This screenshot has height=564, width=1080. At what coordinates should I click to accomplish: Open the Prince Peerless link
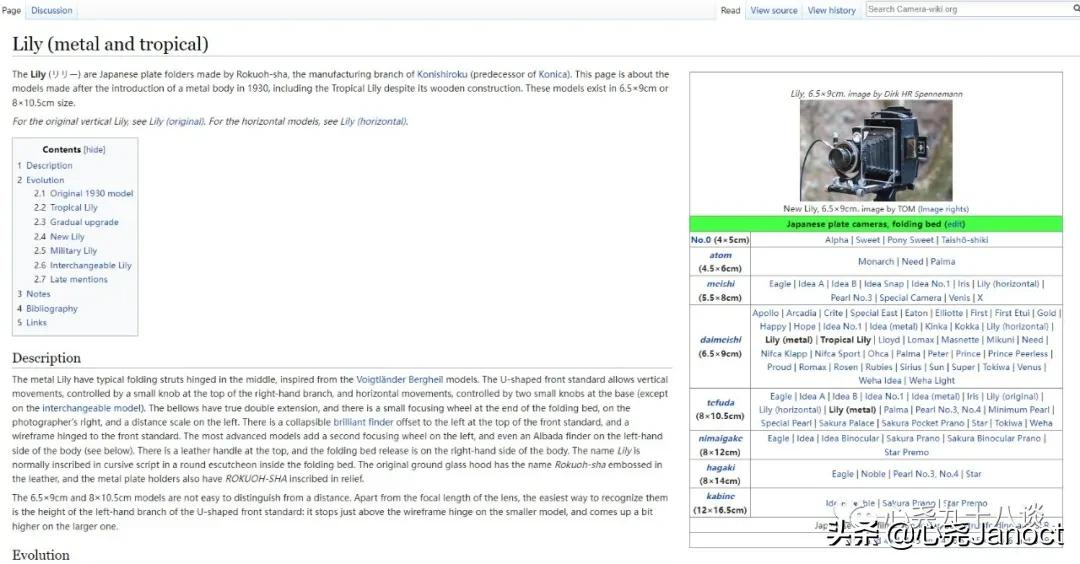point(1017,353)
